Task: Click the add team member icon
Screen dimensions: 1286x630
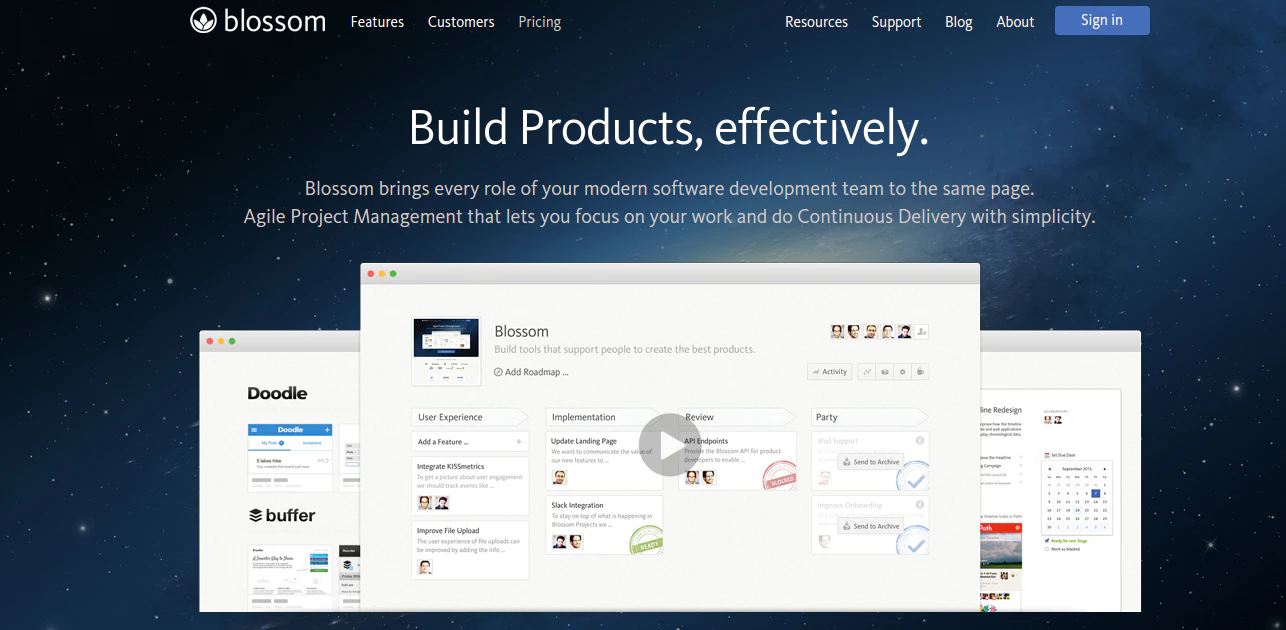Action: 921,331
